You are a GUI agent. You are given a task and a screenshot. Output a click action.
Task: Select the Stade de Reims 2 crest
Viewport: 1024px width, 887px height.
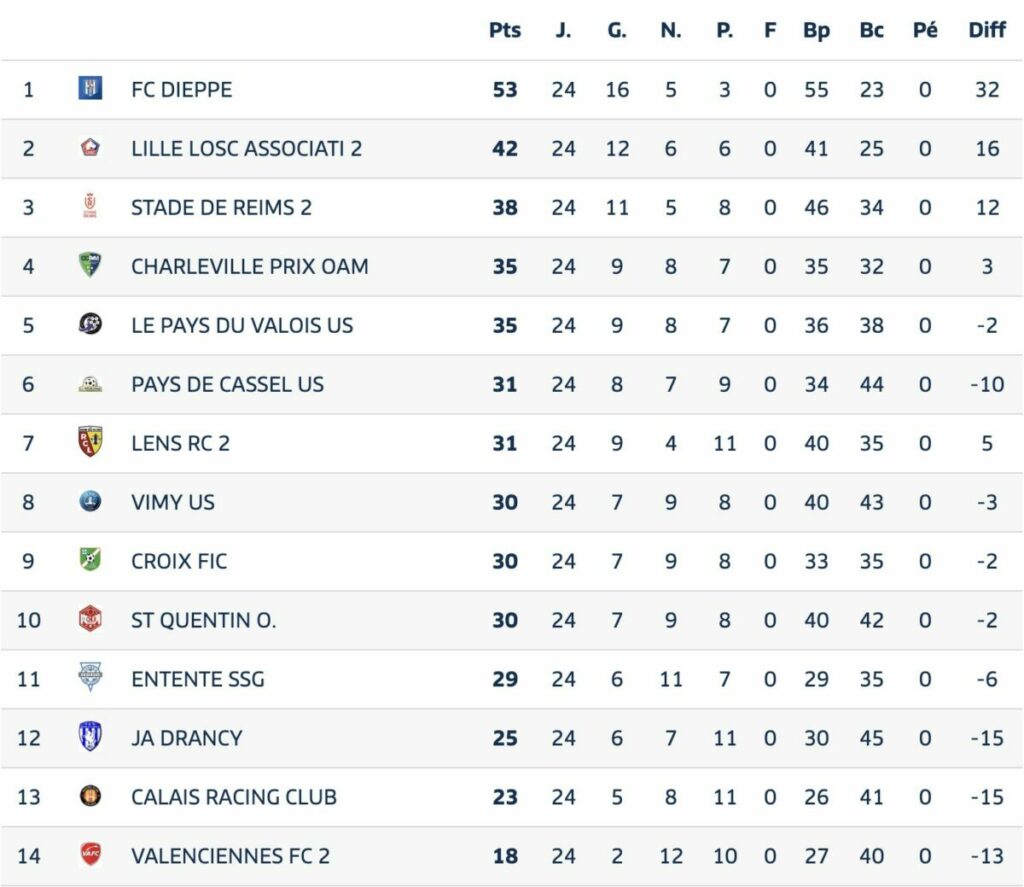[90, 206]
